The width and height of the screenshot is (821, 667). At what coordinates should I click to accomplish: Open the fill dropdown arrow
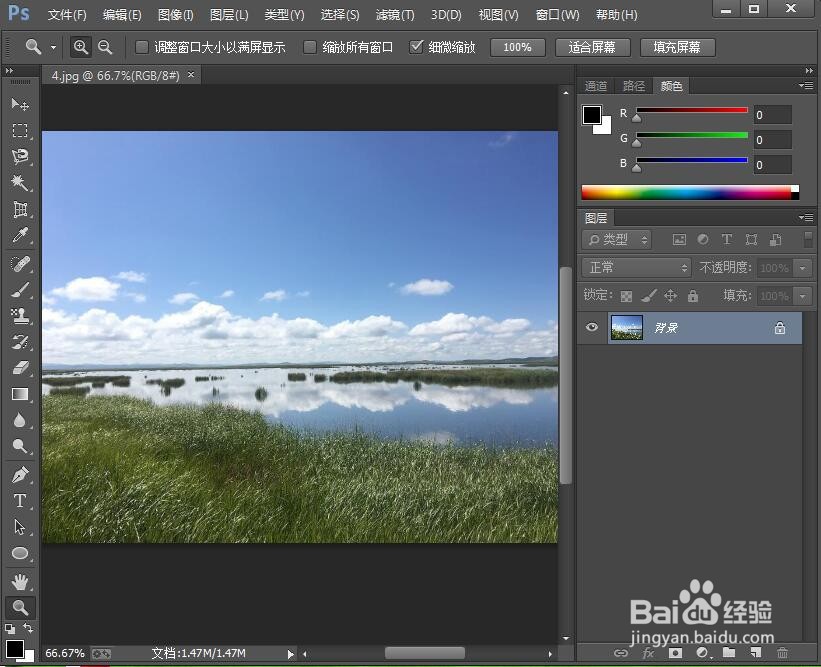click(803, 296)
